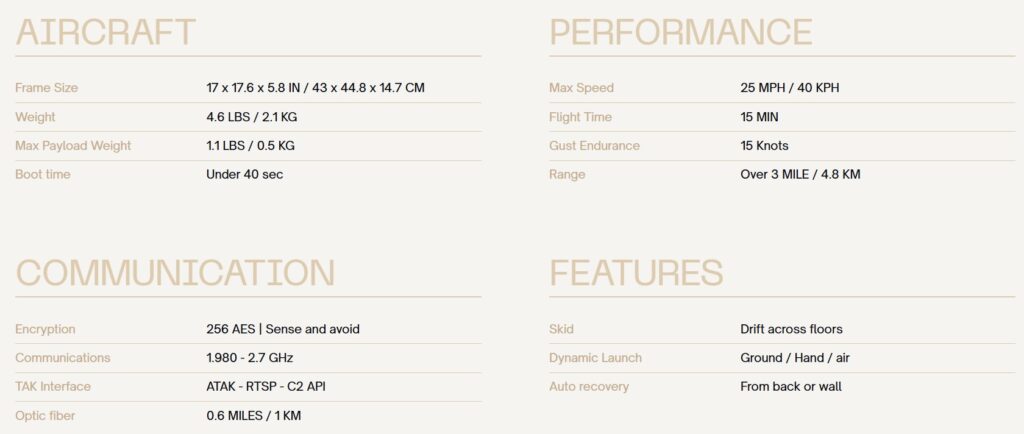Click the PERFORMANCE section heading
1024x434 pixels.
[x=680, y=32]
